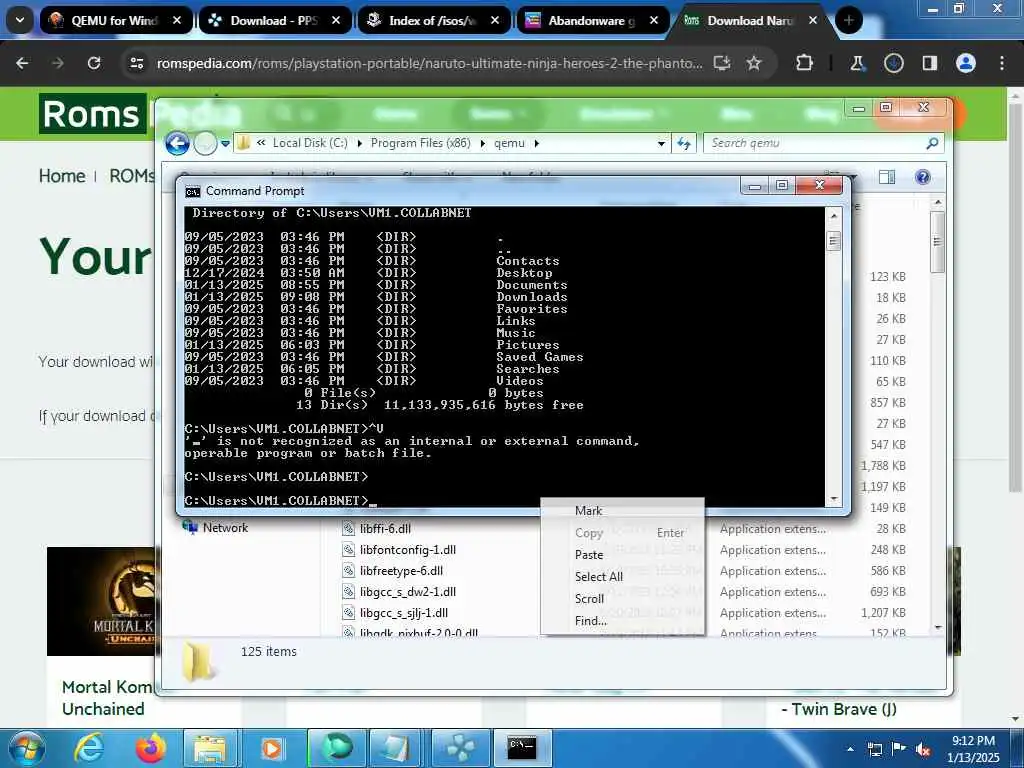The height and width of the screenshot is (768, 1024).
Task: Bookmark this page with the star icon
Action: (754, 63)
